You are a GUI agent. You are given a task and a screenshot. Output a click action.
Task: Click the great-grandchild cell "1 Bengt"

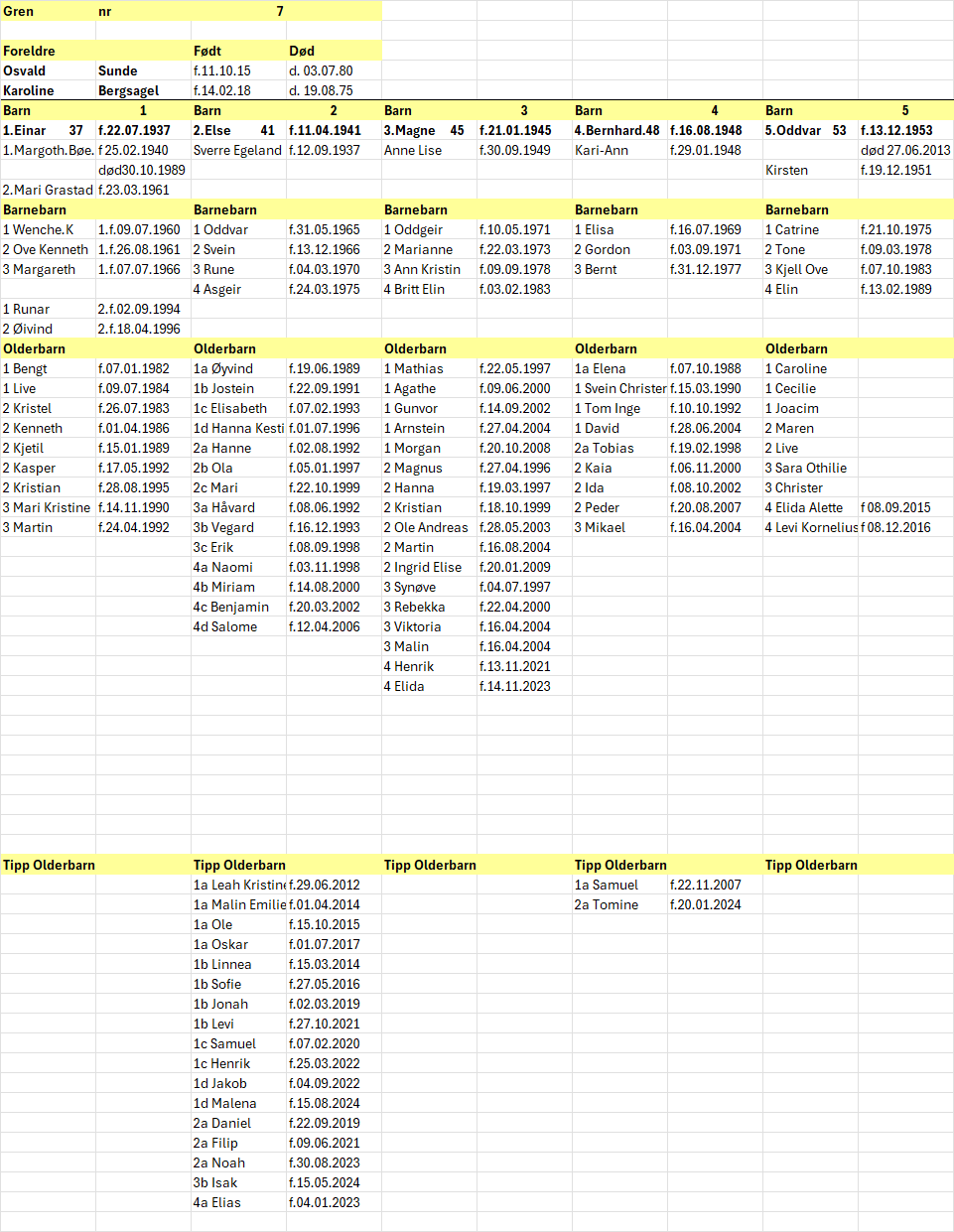[48, 368]
